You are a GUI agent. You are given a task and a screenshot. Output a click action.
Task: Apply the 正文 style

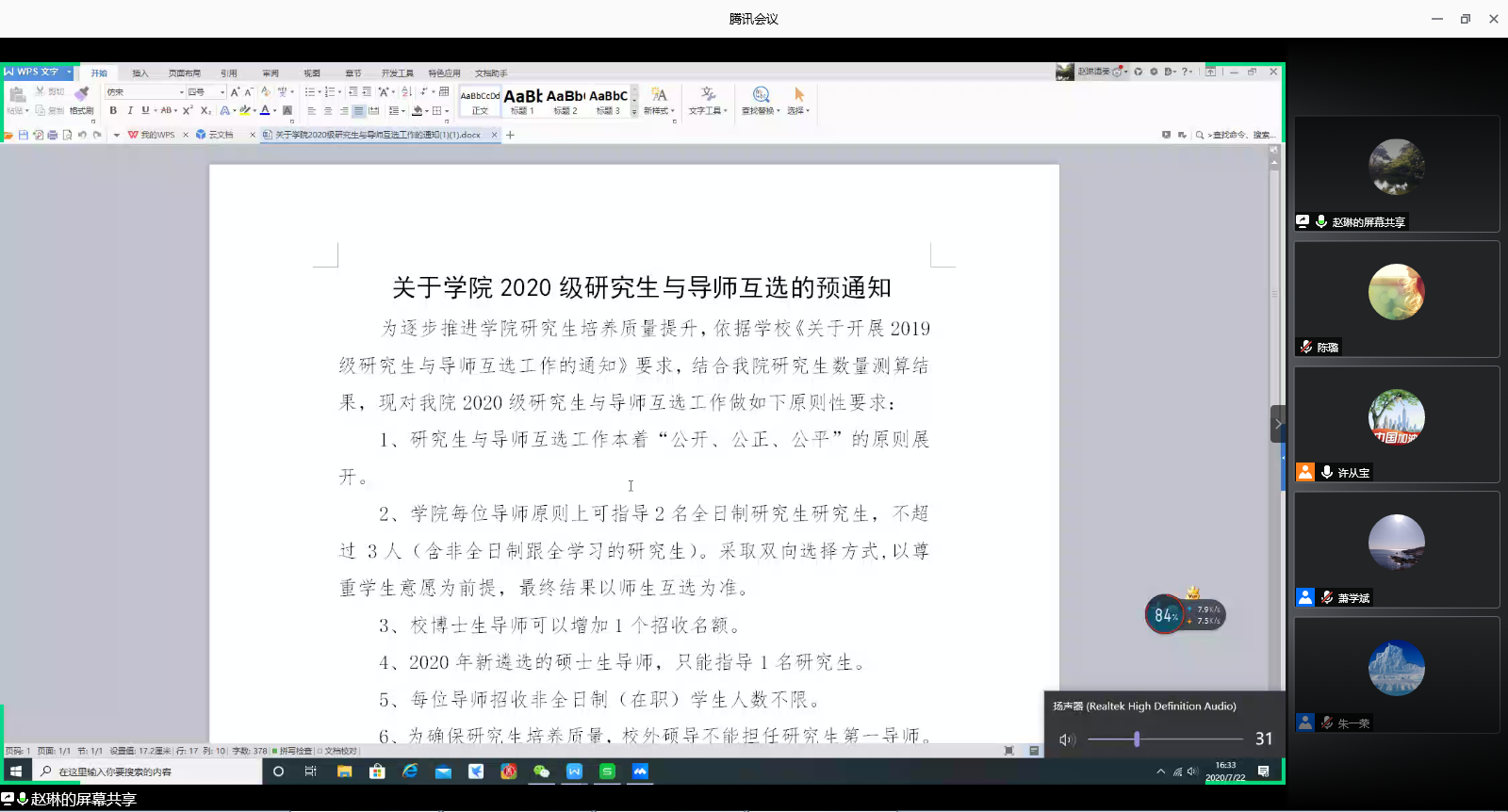pyautogui.click(x=480, y=102)
